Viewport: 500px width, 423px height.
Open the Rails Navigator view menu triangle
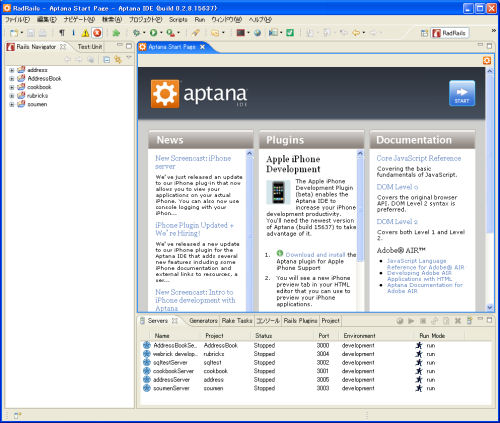[x=129, y=59]
